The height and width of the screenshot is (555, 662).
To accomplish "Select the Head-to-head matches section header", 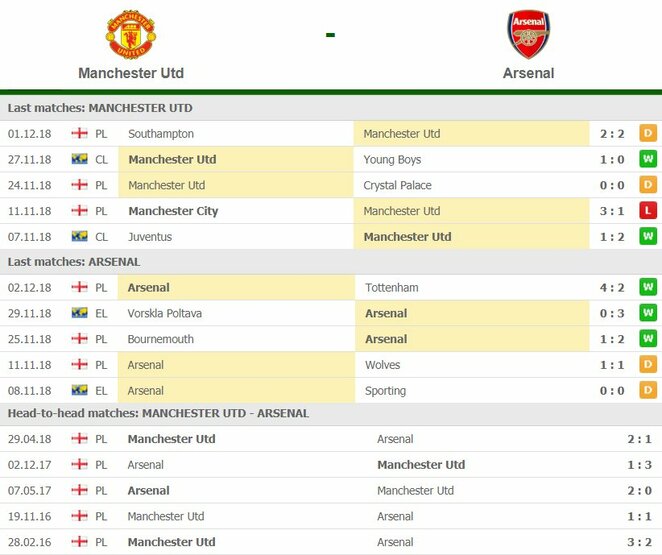I will pos(158,413).
